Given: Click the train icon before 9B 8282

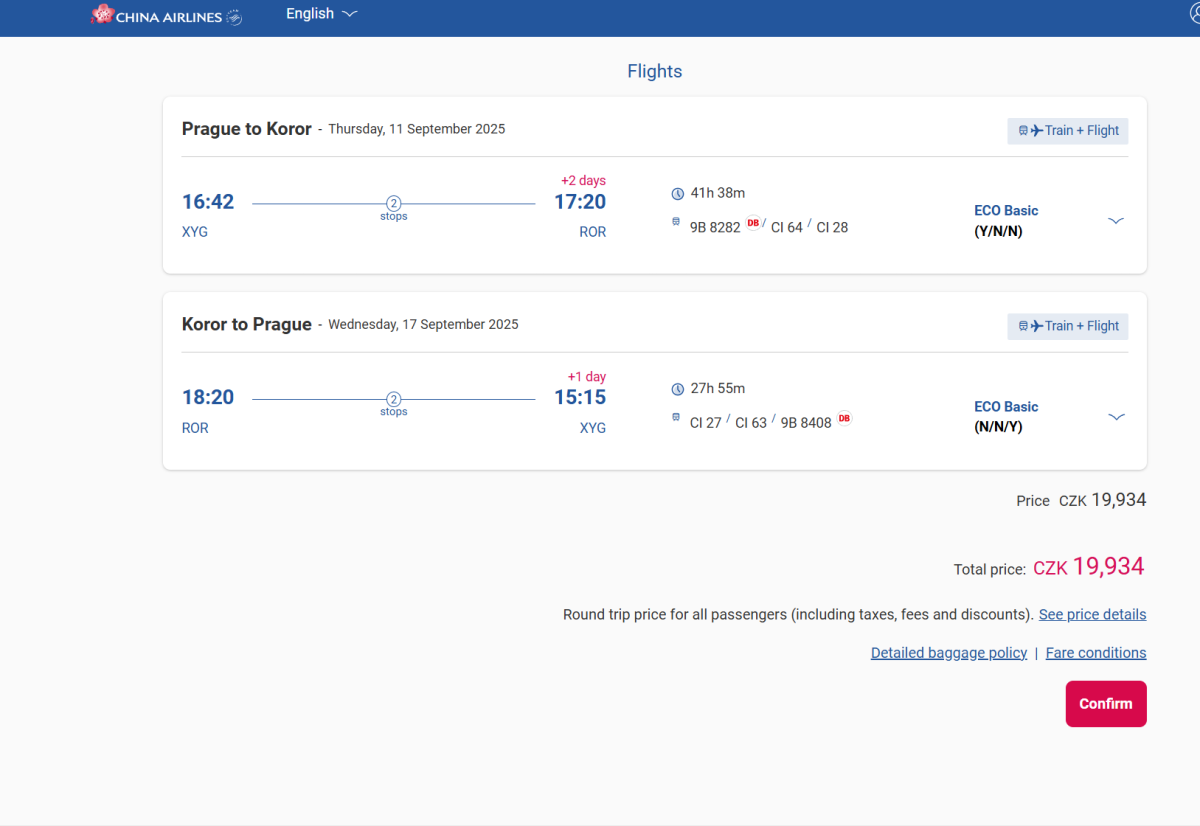Looking at the screenshot, I should pyautogui.click(x=676, y=222).
